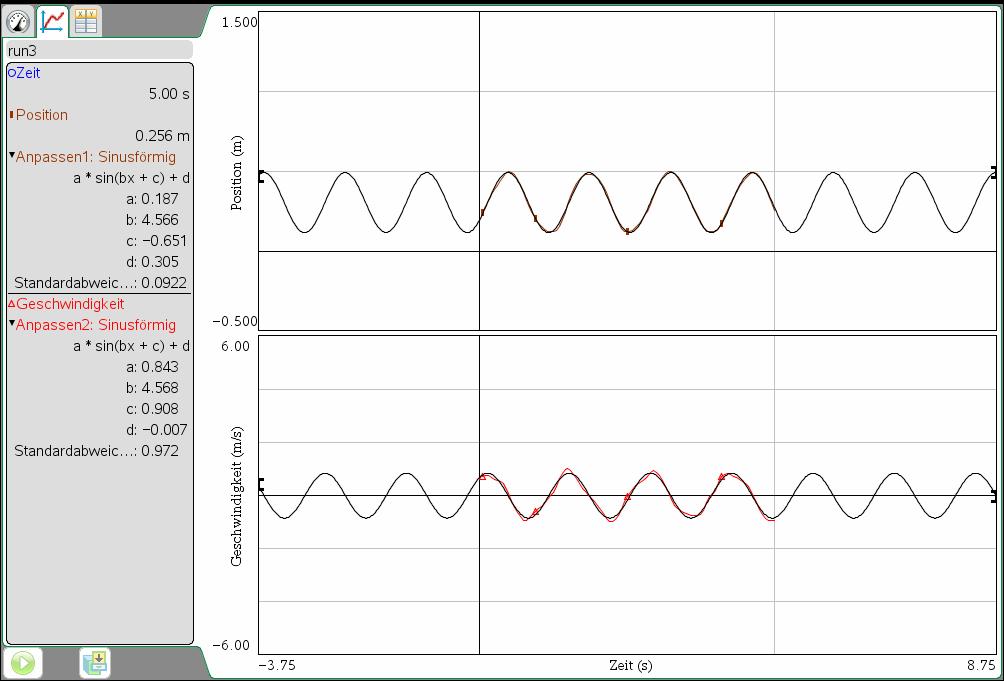Edit the 6.00 maximum on velocity axis
The height and width of the screenshot is (681, 1004).
(x=236, y=346)
